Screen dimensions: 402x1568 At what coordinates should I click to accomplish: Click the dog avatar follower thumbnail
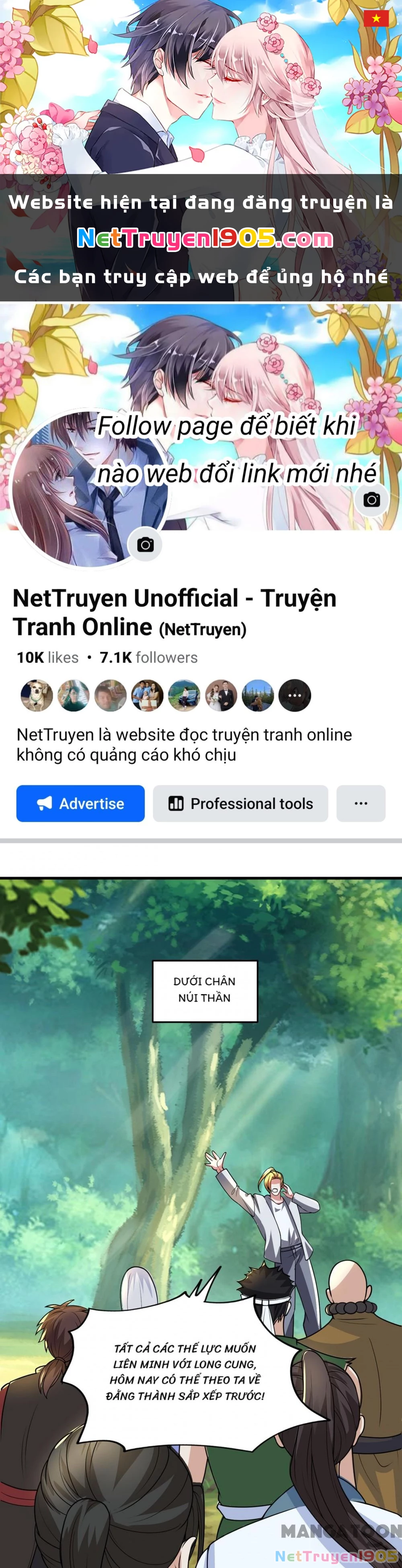(x=37, y=695)
